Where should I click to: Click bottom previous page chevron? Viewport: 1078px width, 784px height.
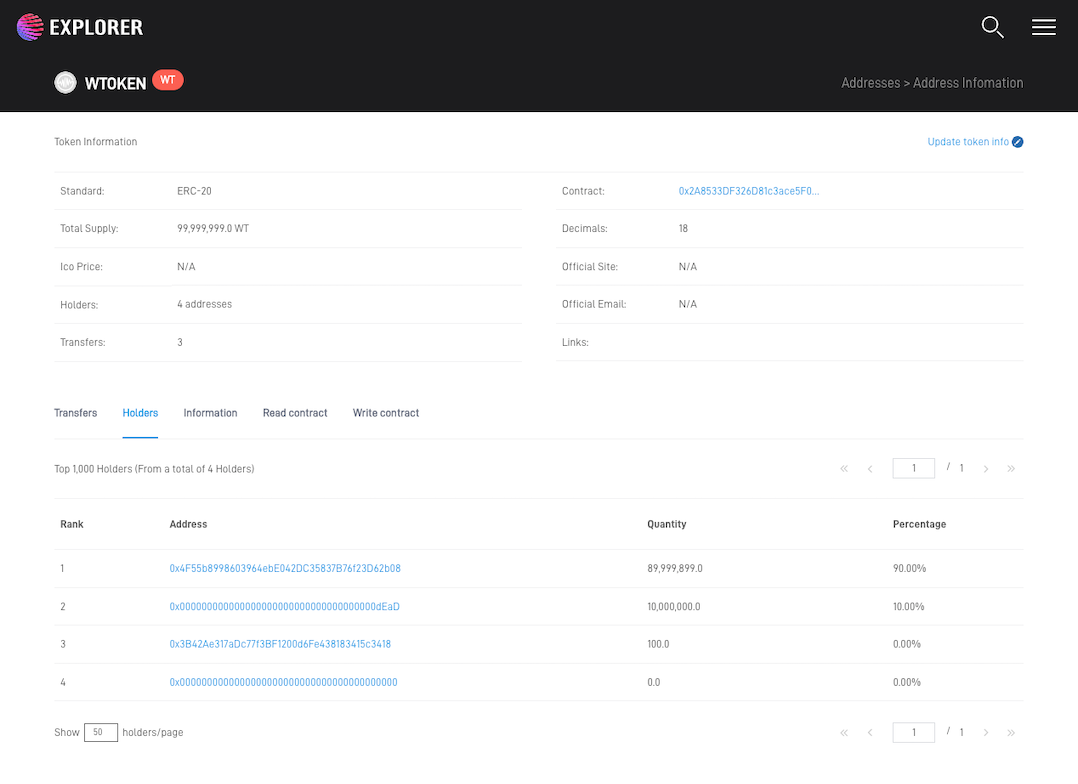pyautogui.click(x=870, y=733)
